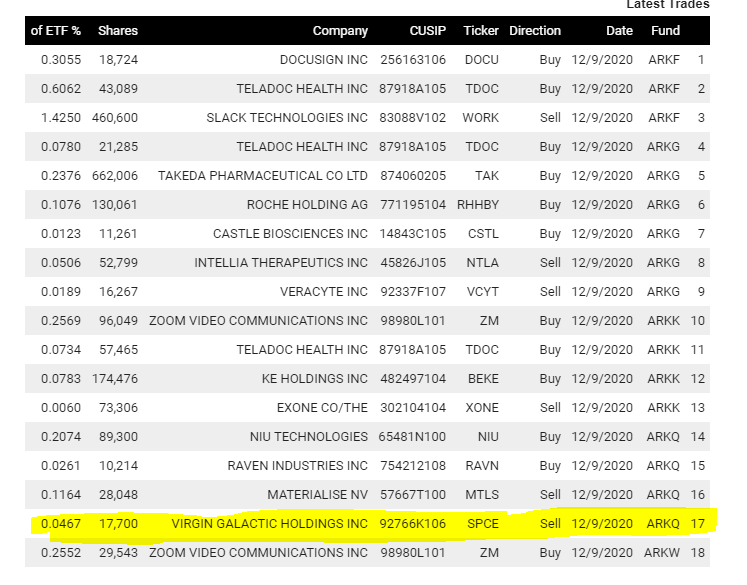Viewport: 747px width, 585px height.
Task: Click EXONE CO/THE company name
Action: pyautogui.click(x=322, y=408)
